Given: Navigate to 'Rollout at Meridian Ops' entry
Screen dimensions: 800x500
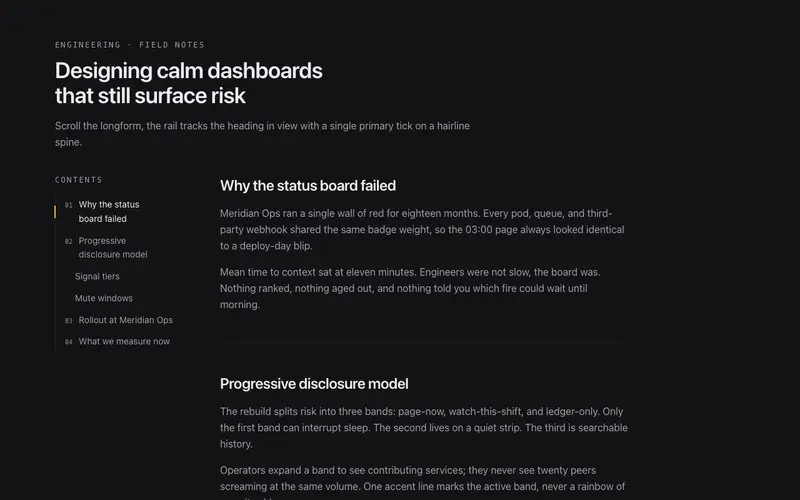Looking at the screenshot, I should (126, 320).
